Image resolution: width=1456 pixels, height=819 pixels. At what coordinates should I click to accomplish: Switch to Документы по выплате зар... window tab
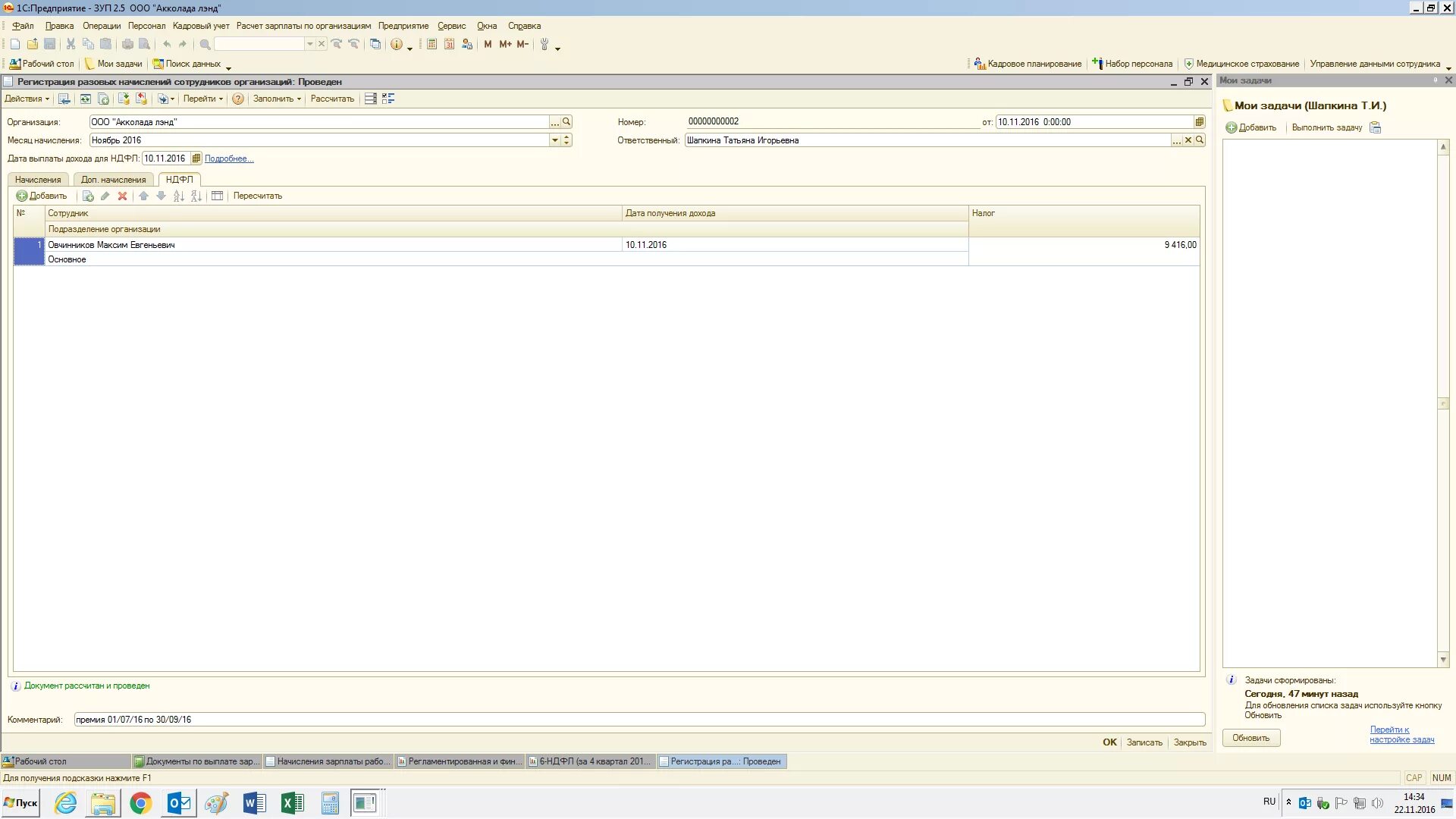click(x=197, y=761)
